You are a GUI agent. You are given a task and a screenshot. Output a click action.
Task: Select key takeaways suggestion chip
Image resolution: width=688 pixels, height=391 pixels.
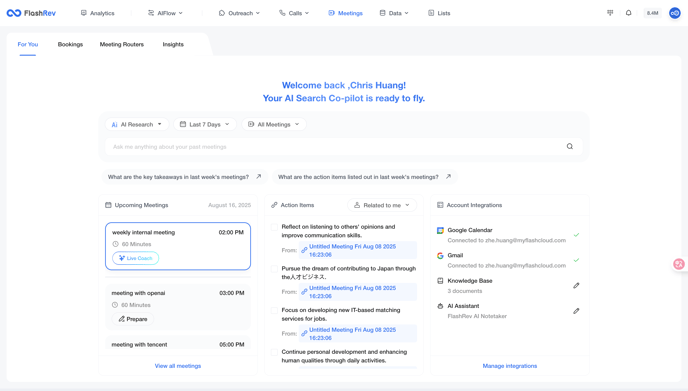(x=184, y=177)
